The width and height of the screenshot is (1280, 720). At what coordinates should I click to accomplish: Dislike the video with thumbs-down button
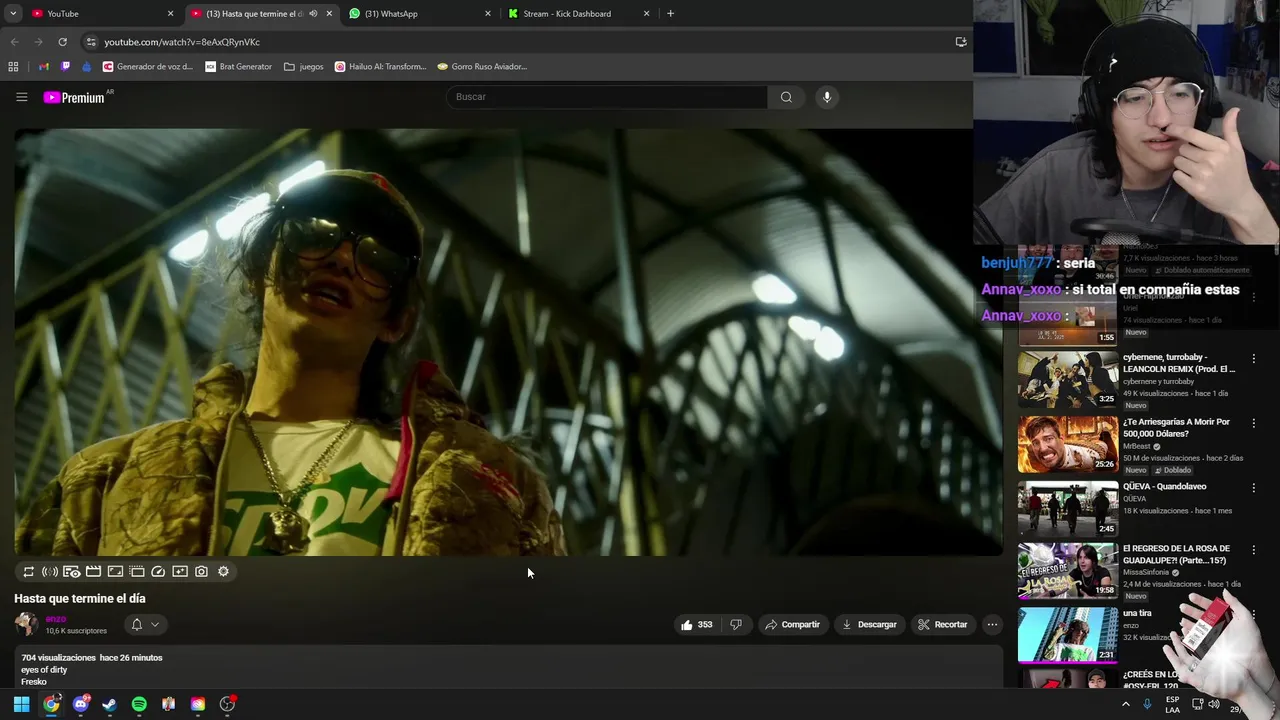pos(736,625)
